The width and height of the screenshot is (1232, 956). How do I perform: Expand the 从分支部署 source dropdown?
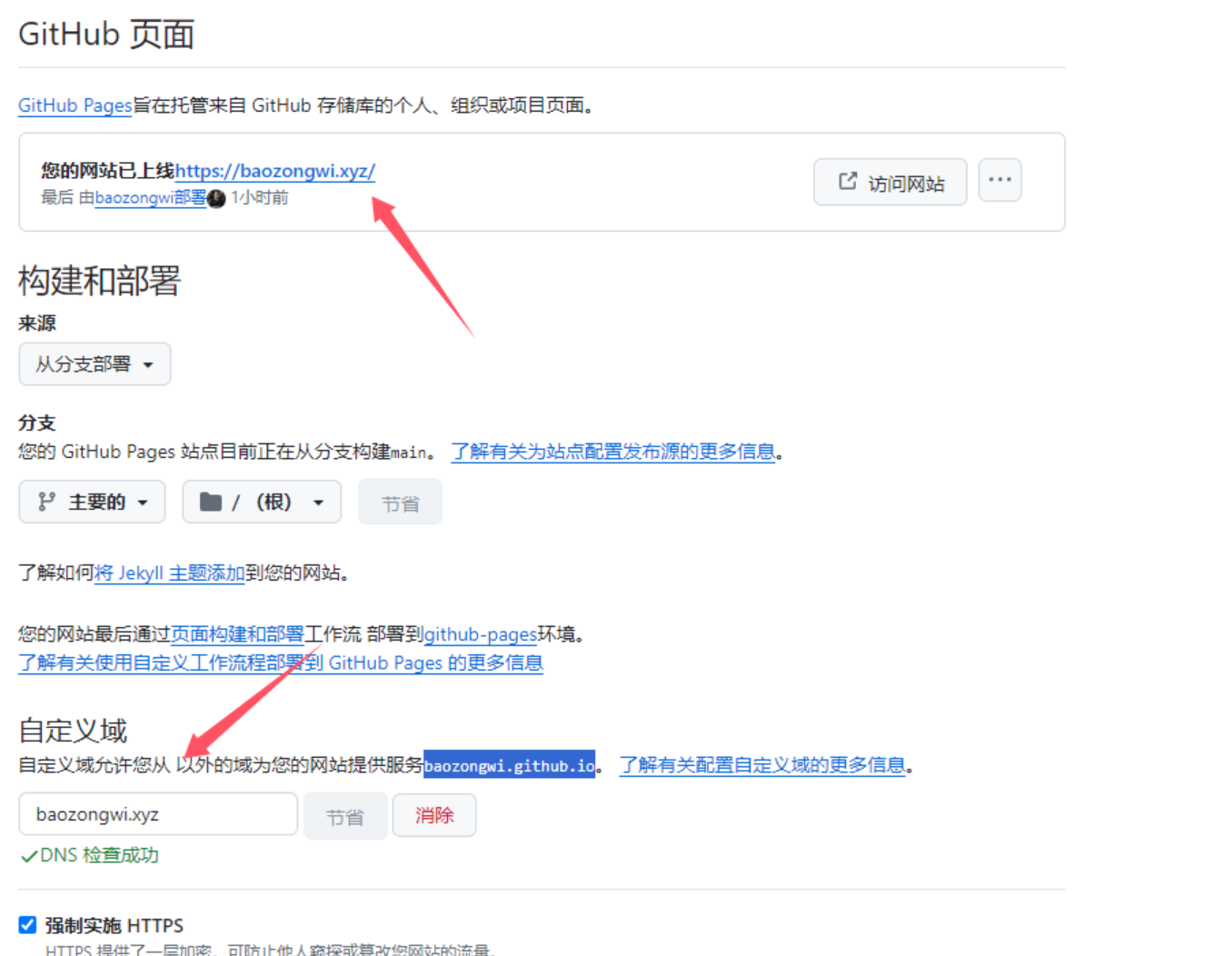[x=94, y=364]
